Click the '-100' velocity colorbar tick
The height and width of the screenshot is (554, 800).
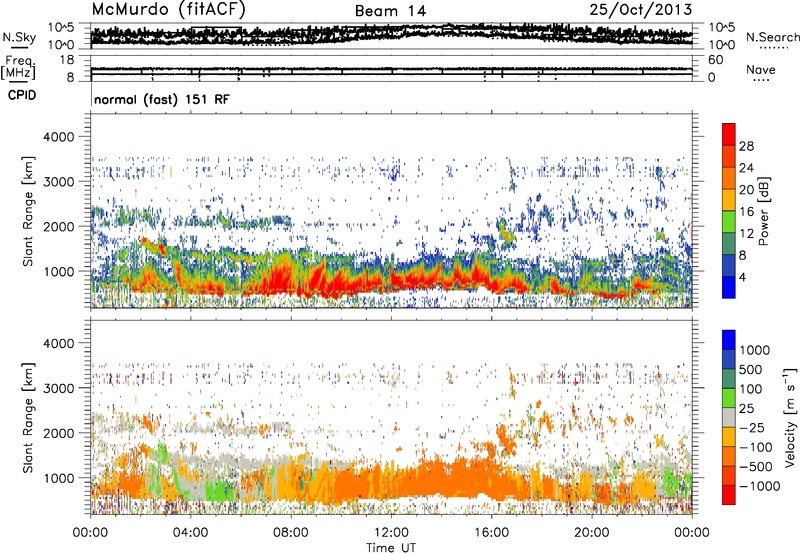(x=755, y=447)
